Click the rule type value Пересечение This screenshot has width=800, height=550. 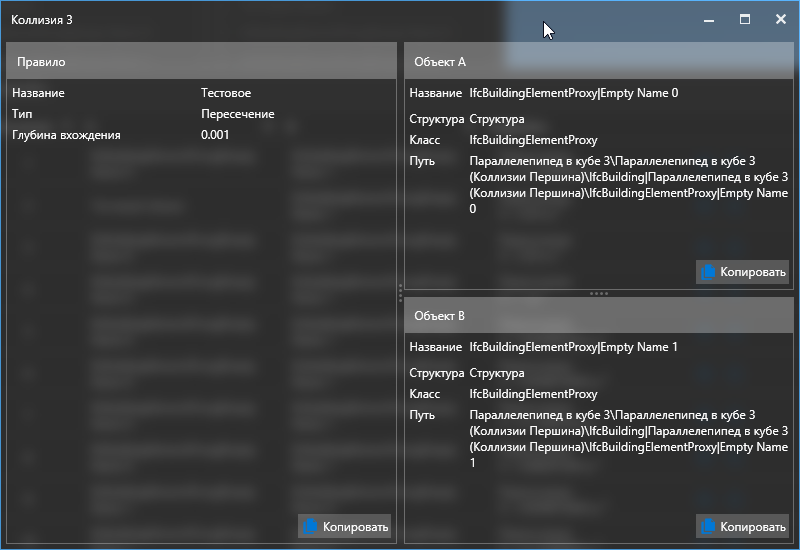pyautogui.click(x=237, y=114)
